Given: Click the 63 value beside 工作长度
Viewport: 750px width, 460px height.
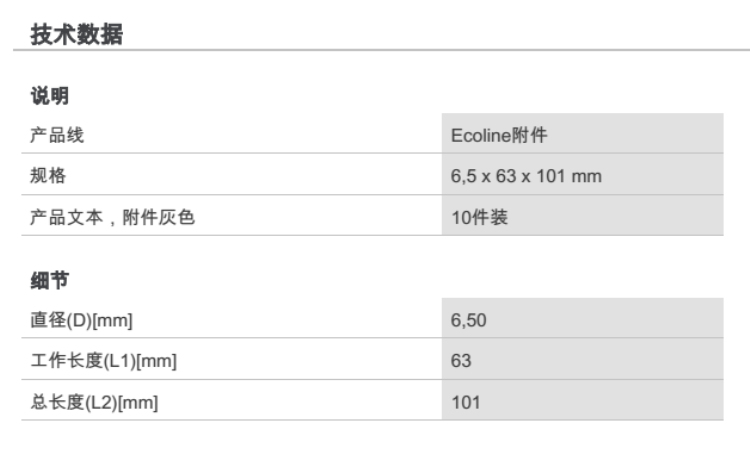Looking at the screenshot, I should (461, 361).
